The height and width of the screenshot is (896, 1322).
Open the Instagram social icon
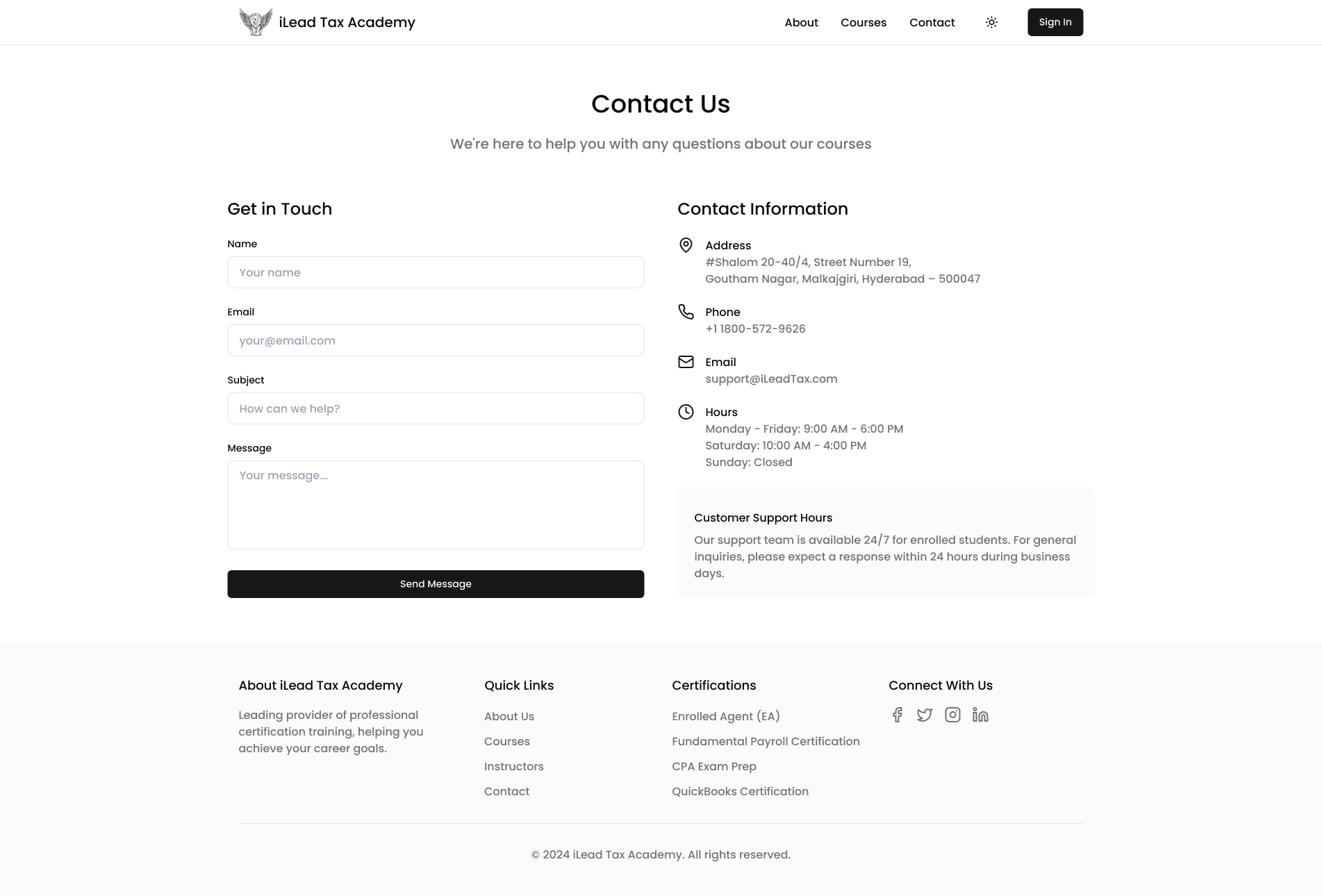pos(952,715)
